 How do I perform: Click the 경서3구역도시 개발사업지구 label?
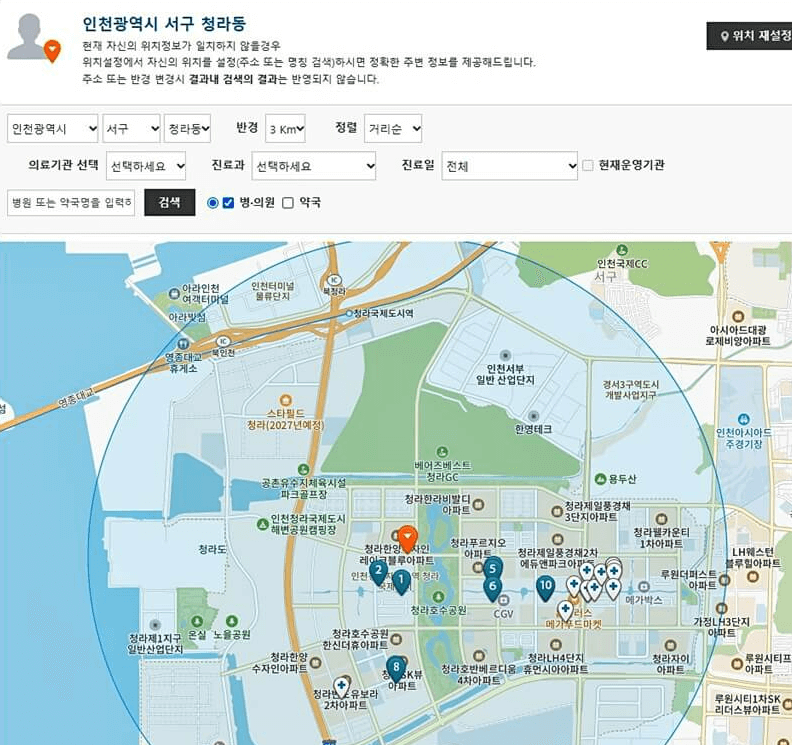(630, 390)
